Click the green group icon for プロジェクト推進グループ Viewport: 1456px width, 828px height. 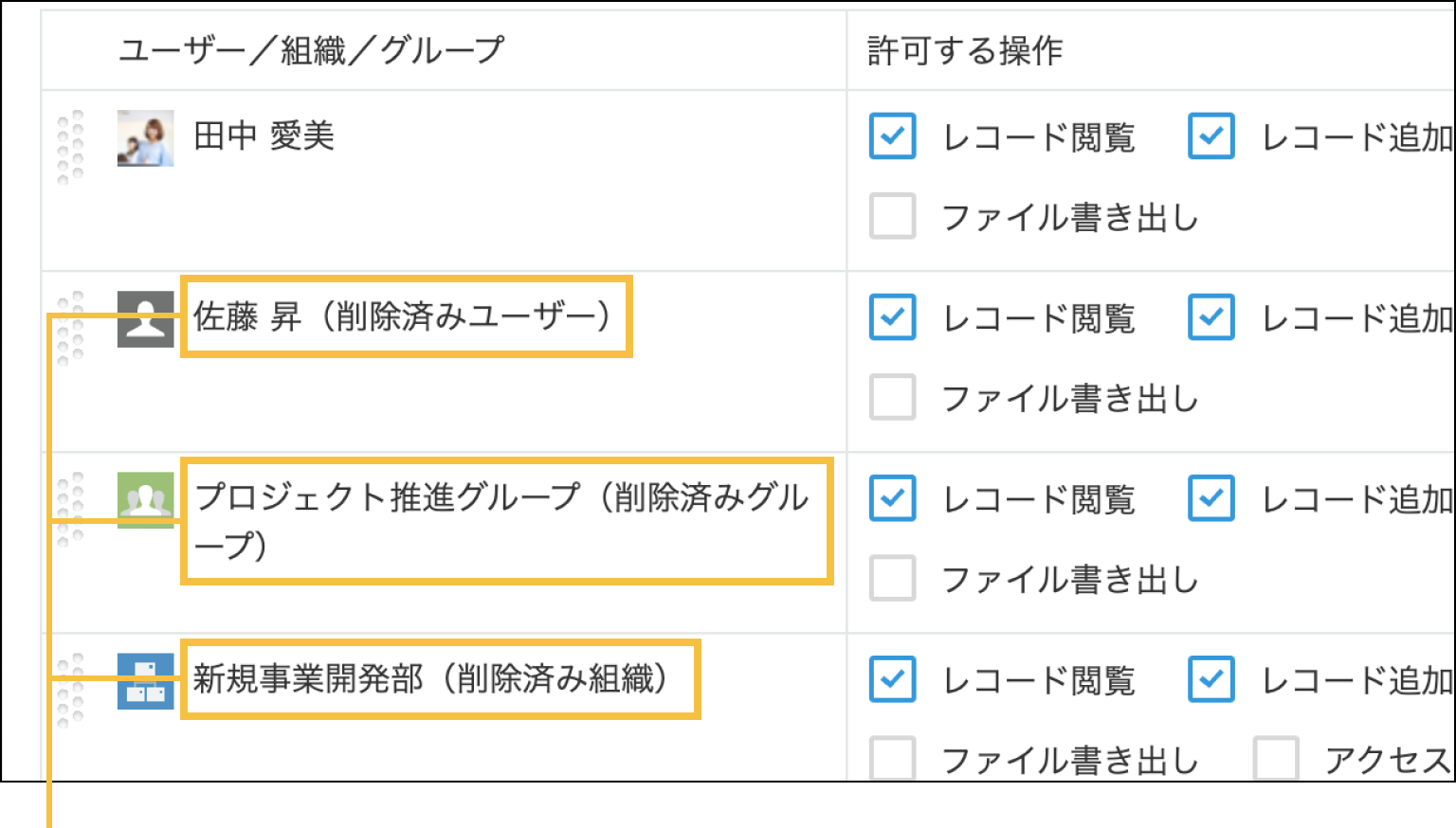[x=144, y=499]
